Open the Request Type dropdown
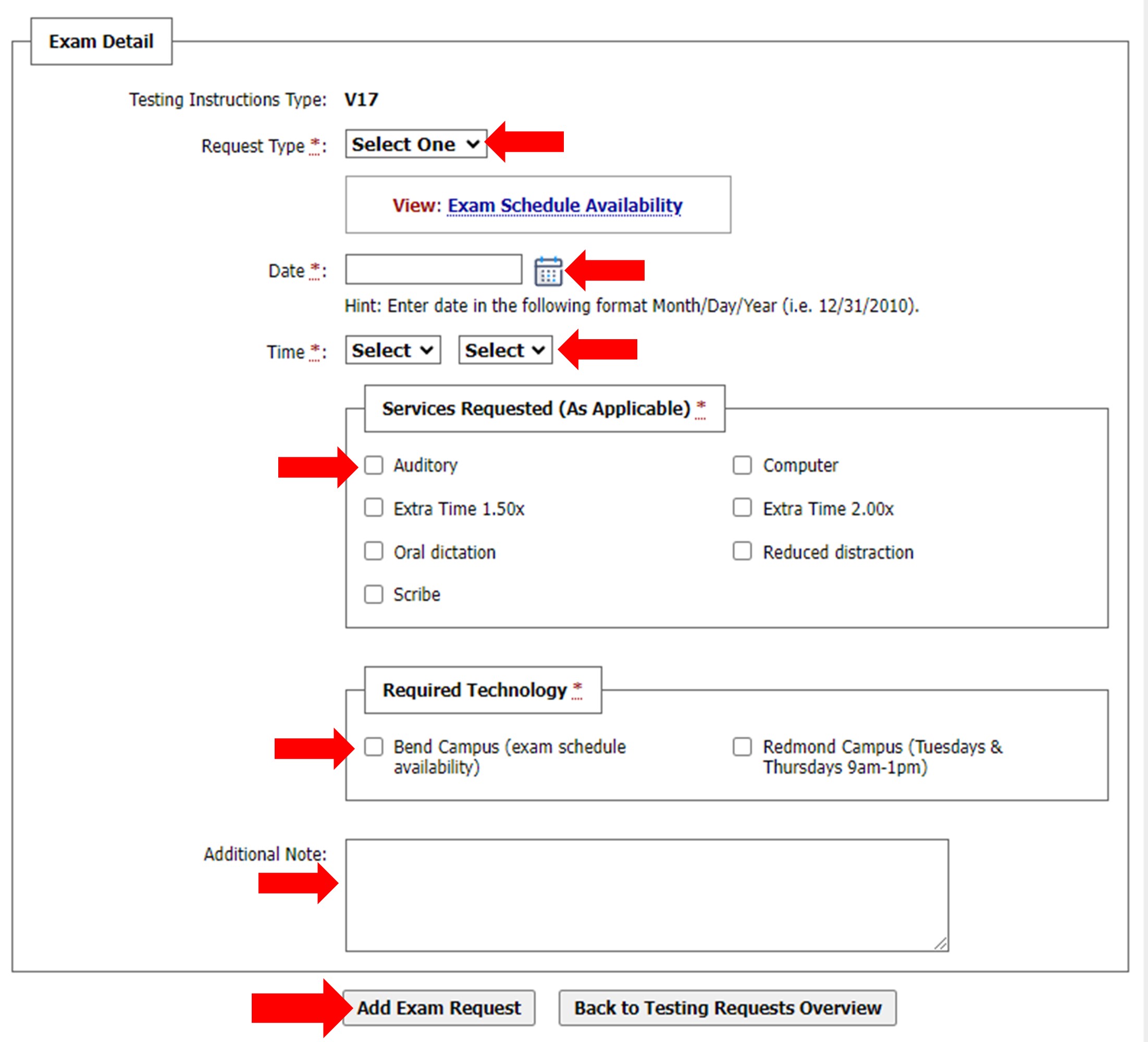The width and height of the screenshot is (1148, 1042). point(416,144)
